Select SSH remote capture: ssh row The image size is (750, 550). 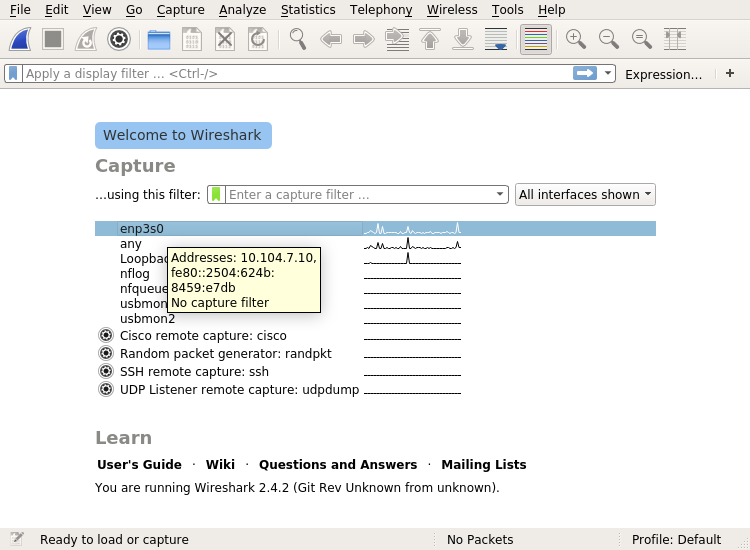pyautogui.click(x=375, y=372)
